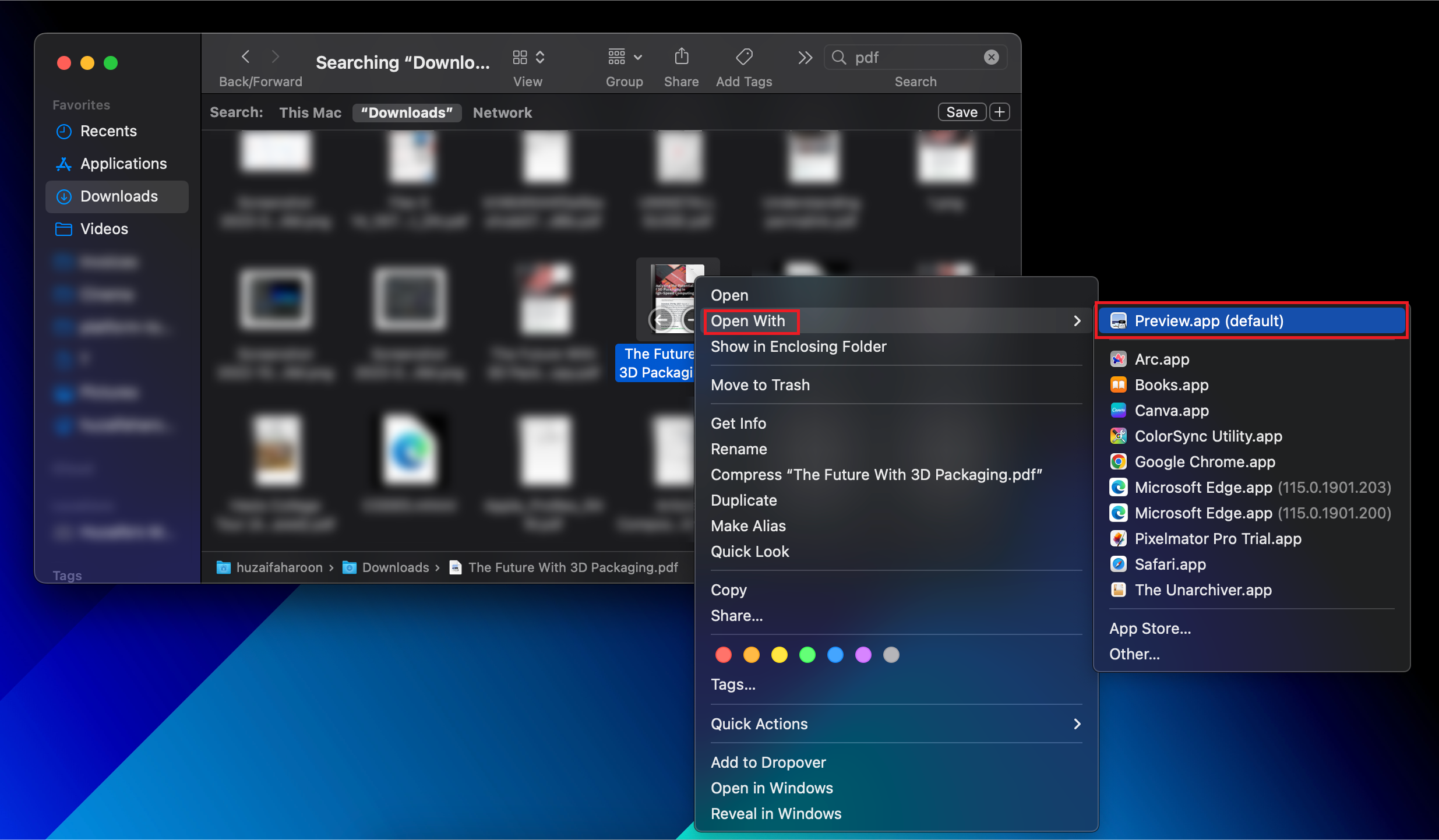Add a search criterion with the plus button
Screen dimensions: 1439x840
(1000, 112)
